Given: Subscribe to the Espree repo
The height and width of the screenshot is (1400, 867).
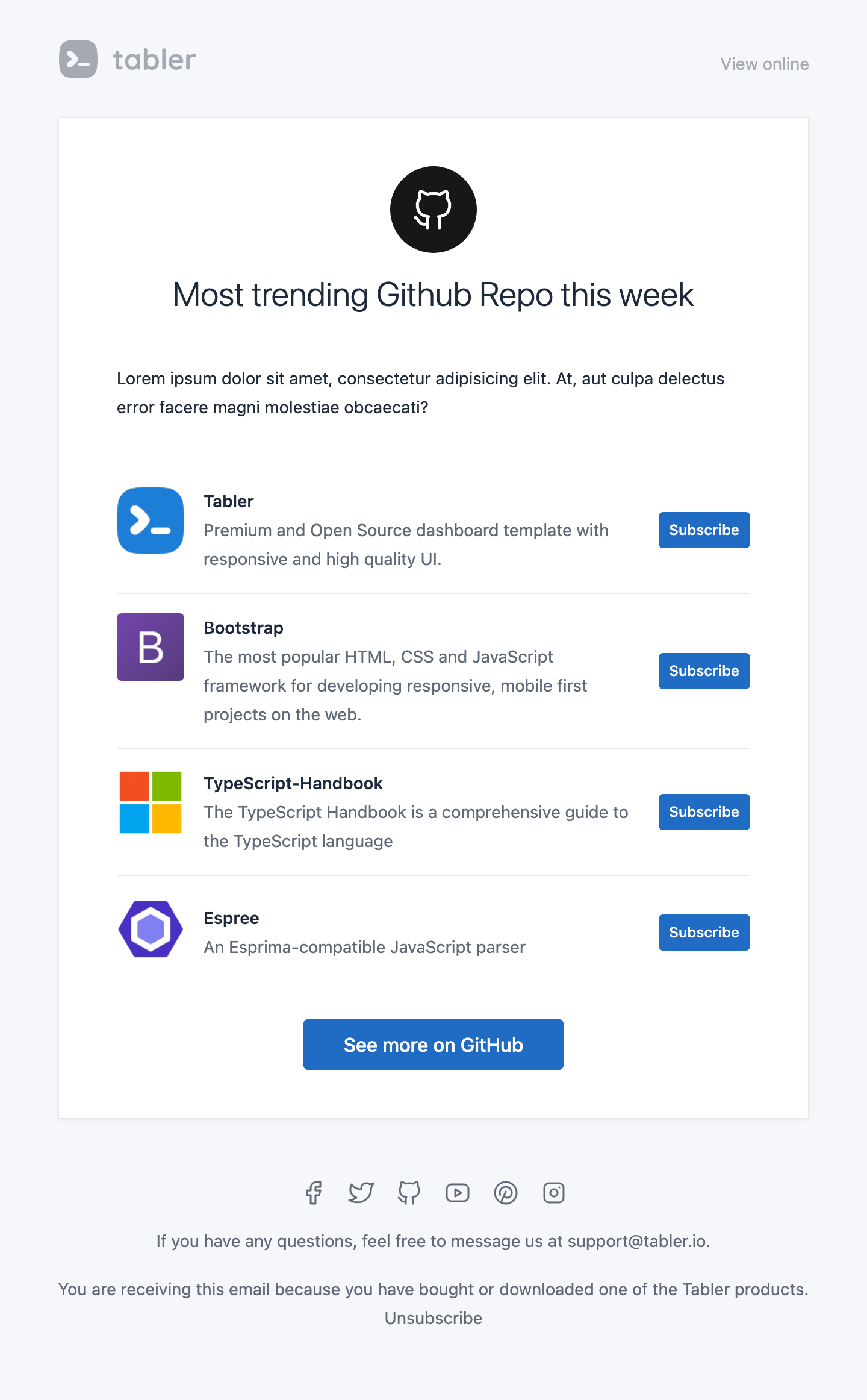Looking at the screenshot, I should click(x=704, y=933).
